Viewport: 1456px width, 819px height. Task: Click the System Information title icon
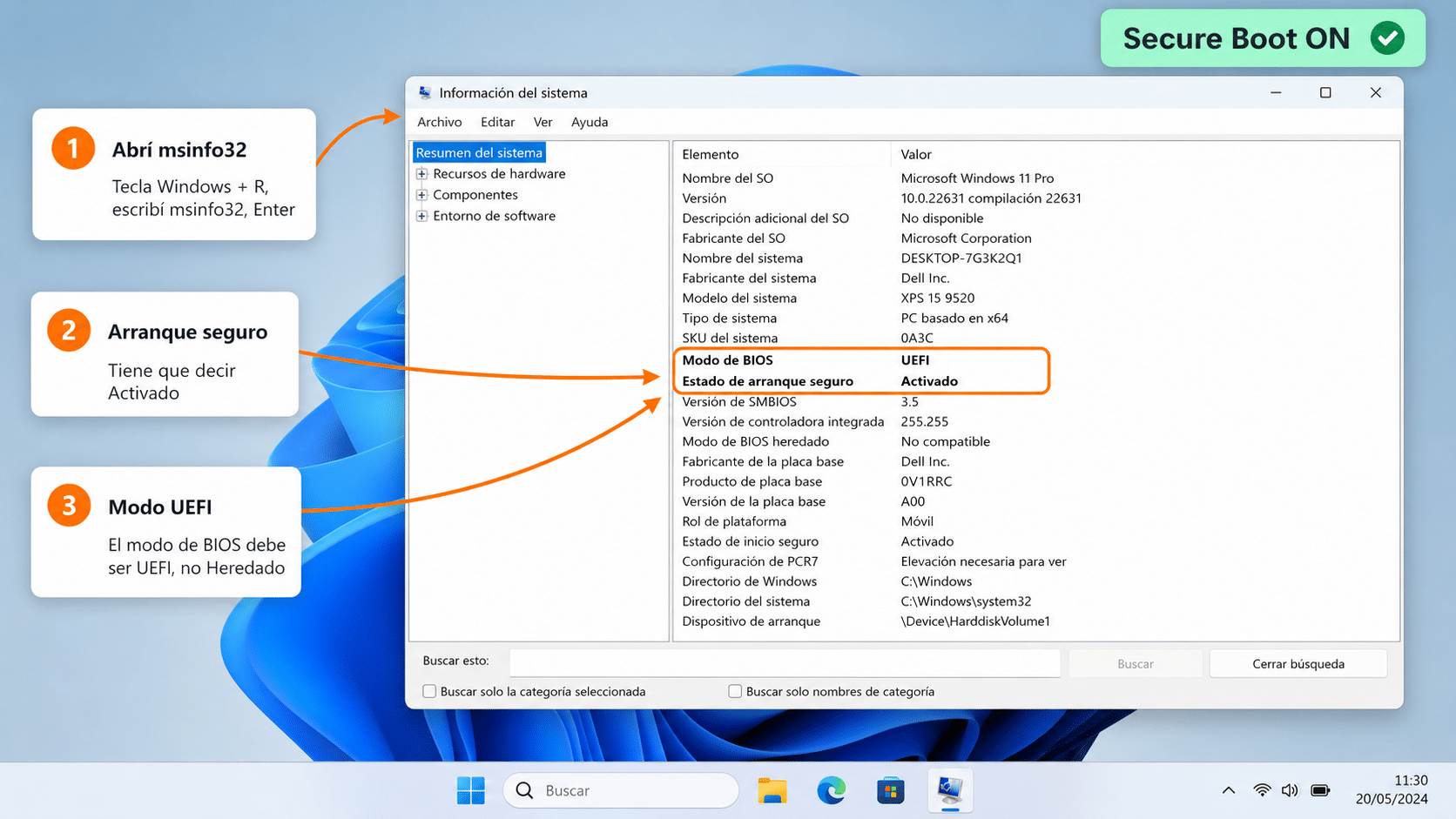pos(425,92)
